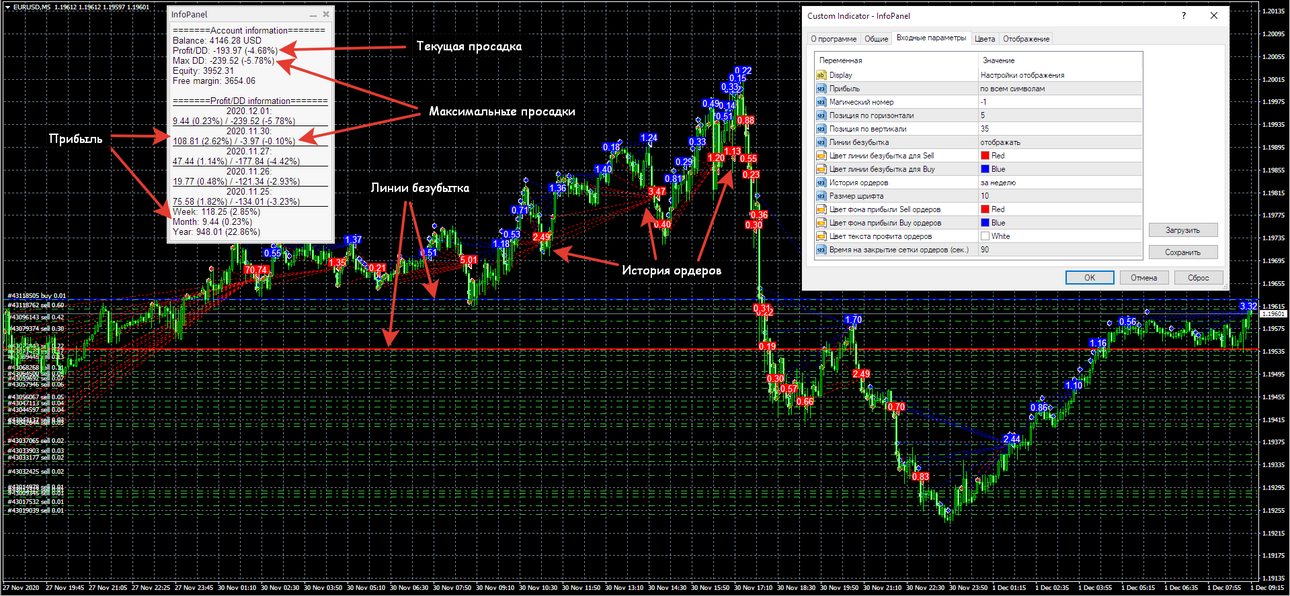Click the blue 3.32 profit label on chart
1290x596 pixels.
point(1249,306)
